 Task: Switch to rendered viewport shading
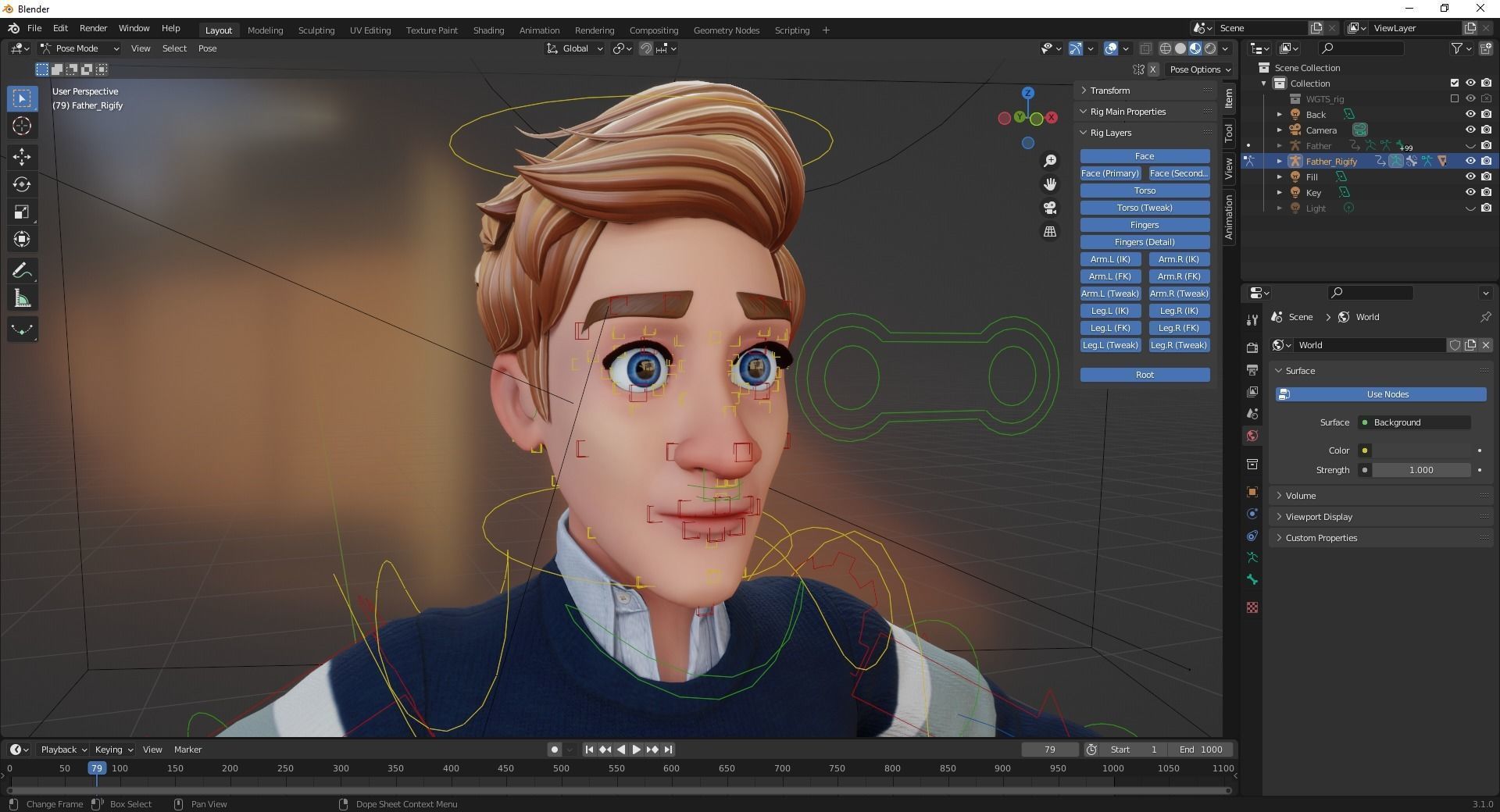[1210, 48]
